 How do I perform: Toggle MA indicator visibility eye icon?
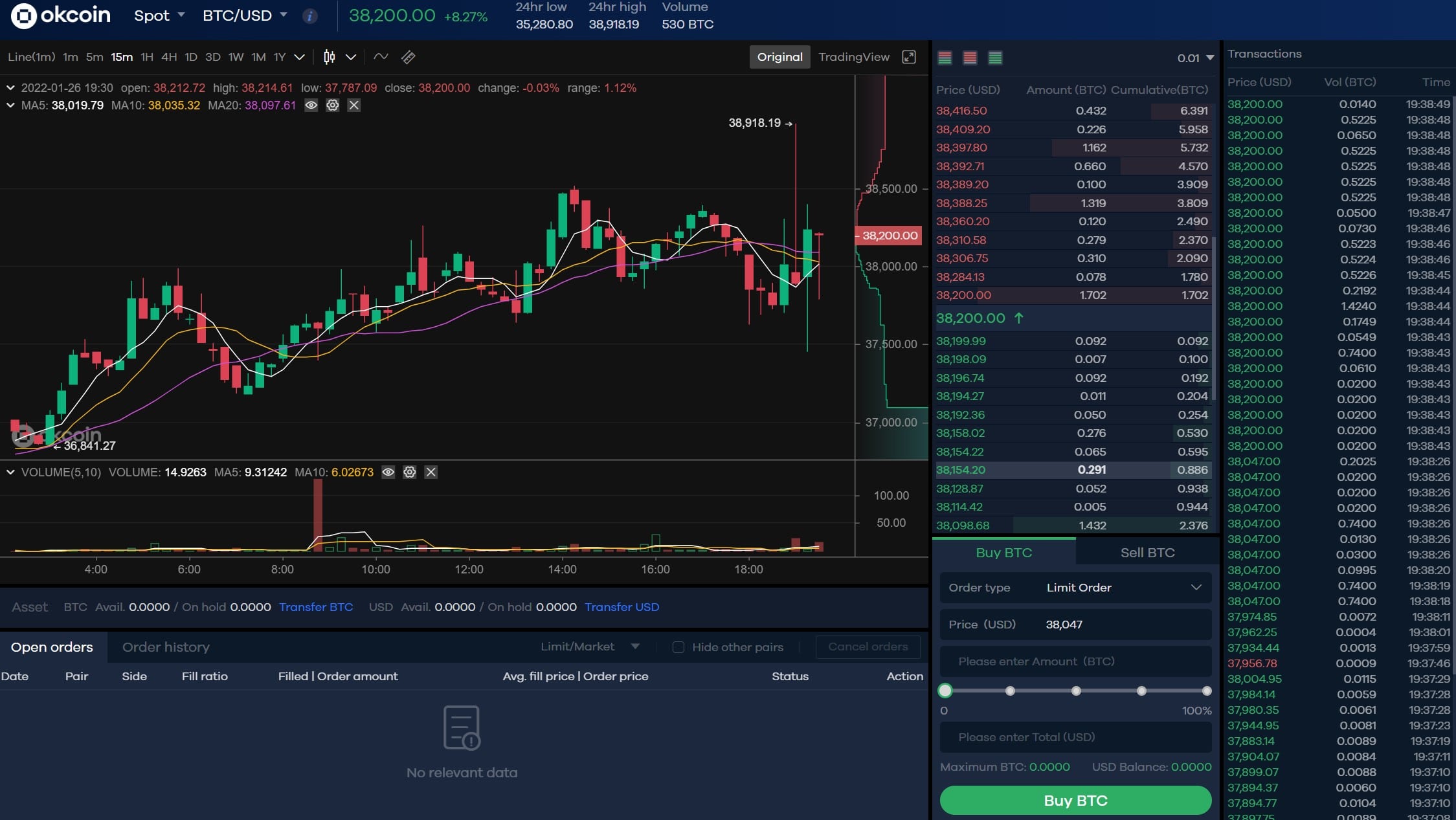click(311, 105)
